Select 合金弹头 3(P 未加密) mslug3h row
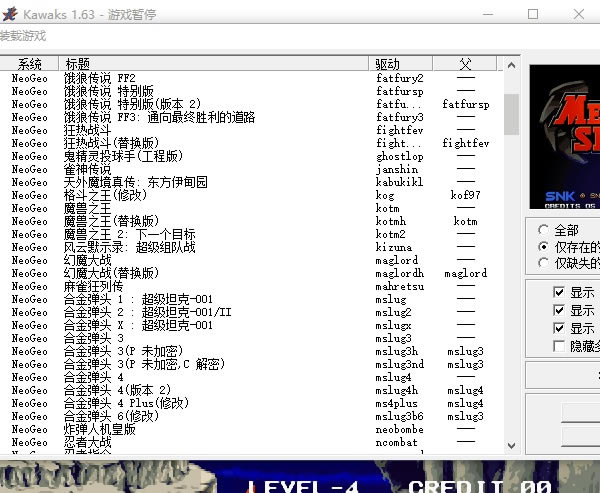Viewport: 600px width, 493px height. pos(251,351)
